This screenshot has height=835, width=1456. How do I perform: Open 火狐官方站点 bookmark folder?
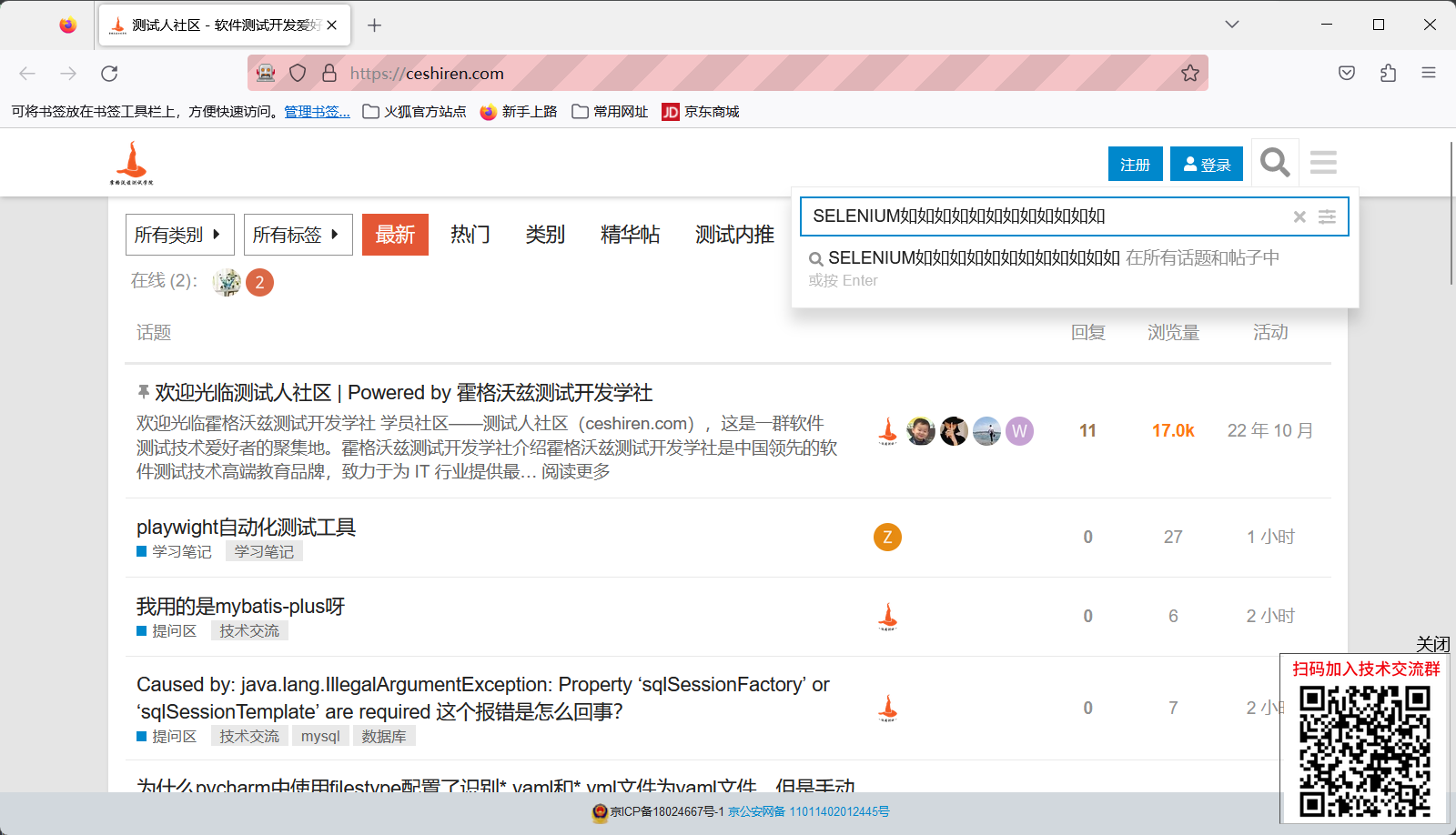point(414,112)
